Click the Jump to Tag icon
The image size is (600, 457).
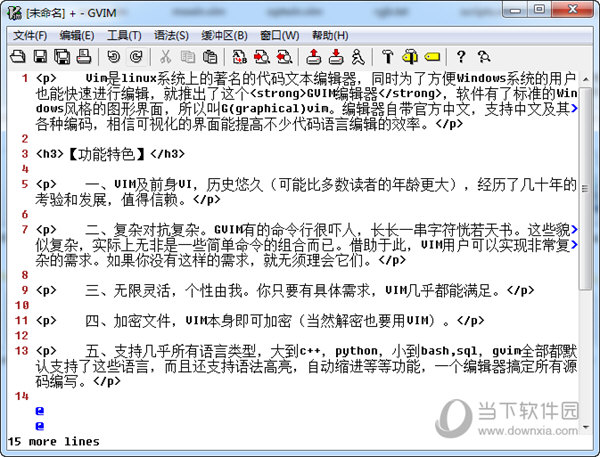[432, 57]
